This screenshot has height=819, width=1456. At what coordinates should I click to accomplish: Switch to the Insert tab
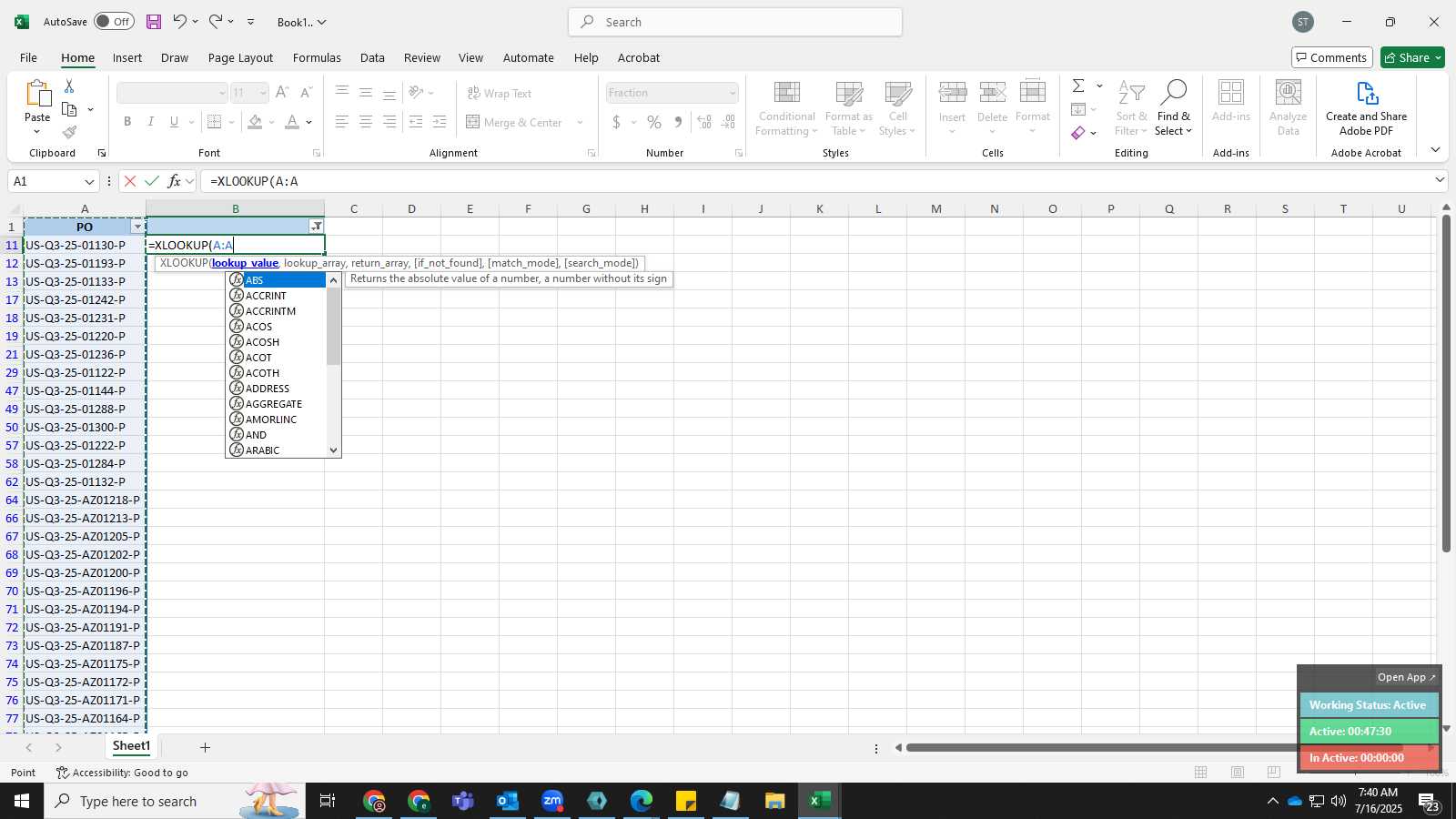pos(127,57)
